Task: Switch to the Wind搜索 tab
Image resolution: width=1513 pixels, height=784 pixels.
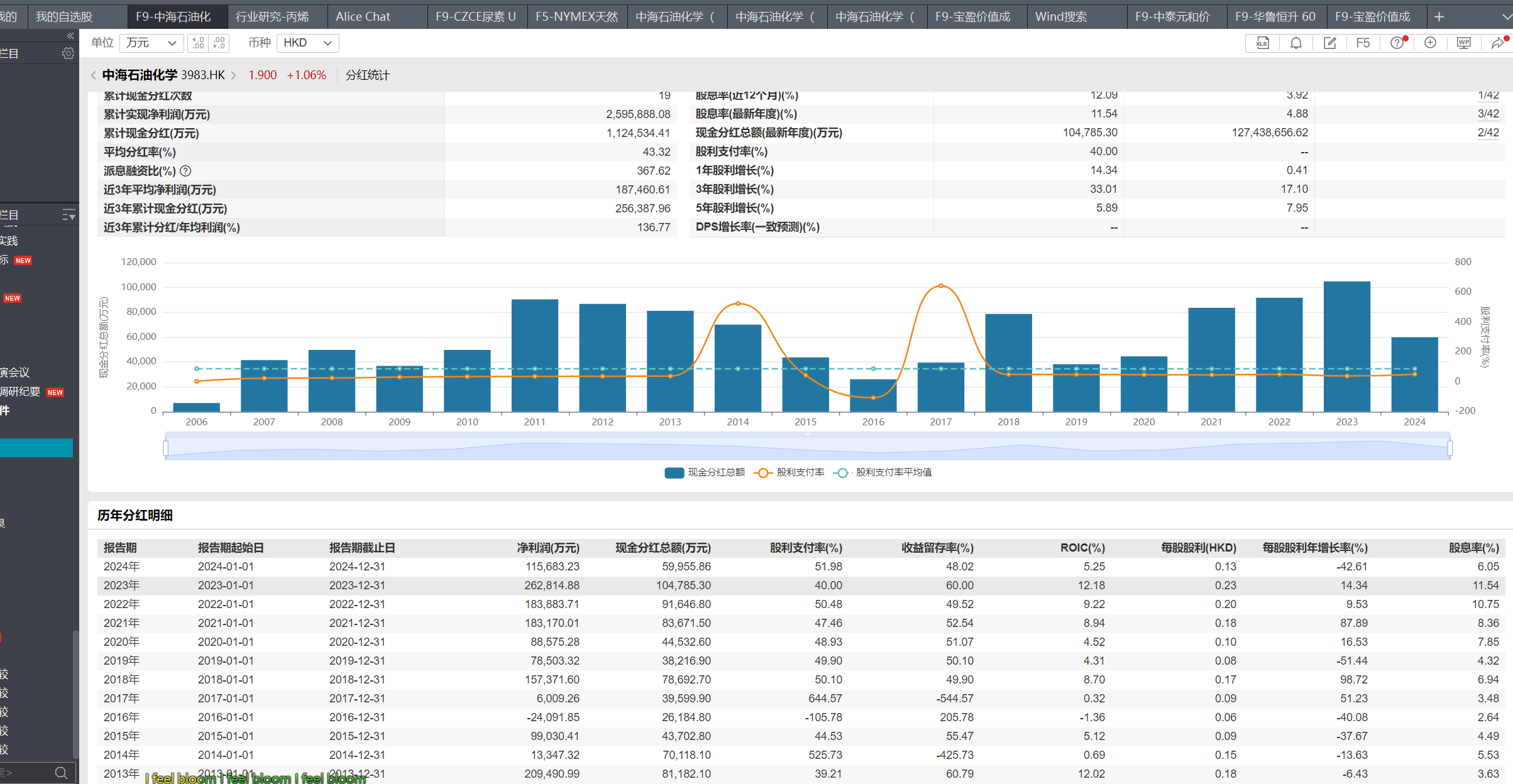Action: [x=1061, y=17]
